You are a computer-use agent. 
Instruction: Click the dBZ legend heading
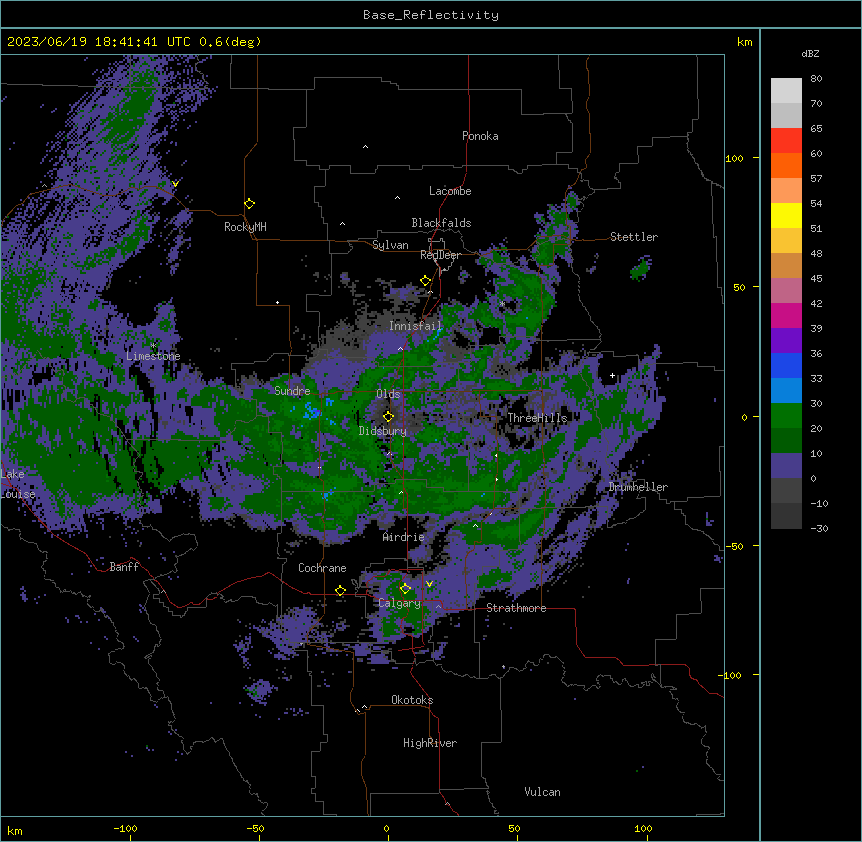pyautogui.click(x=810, y=54)
